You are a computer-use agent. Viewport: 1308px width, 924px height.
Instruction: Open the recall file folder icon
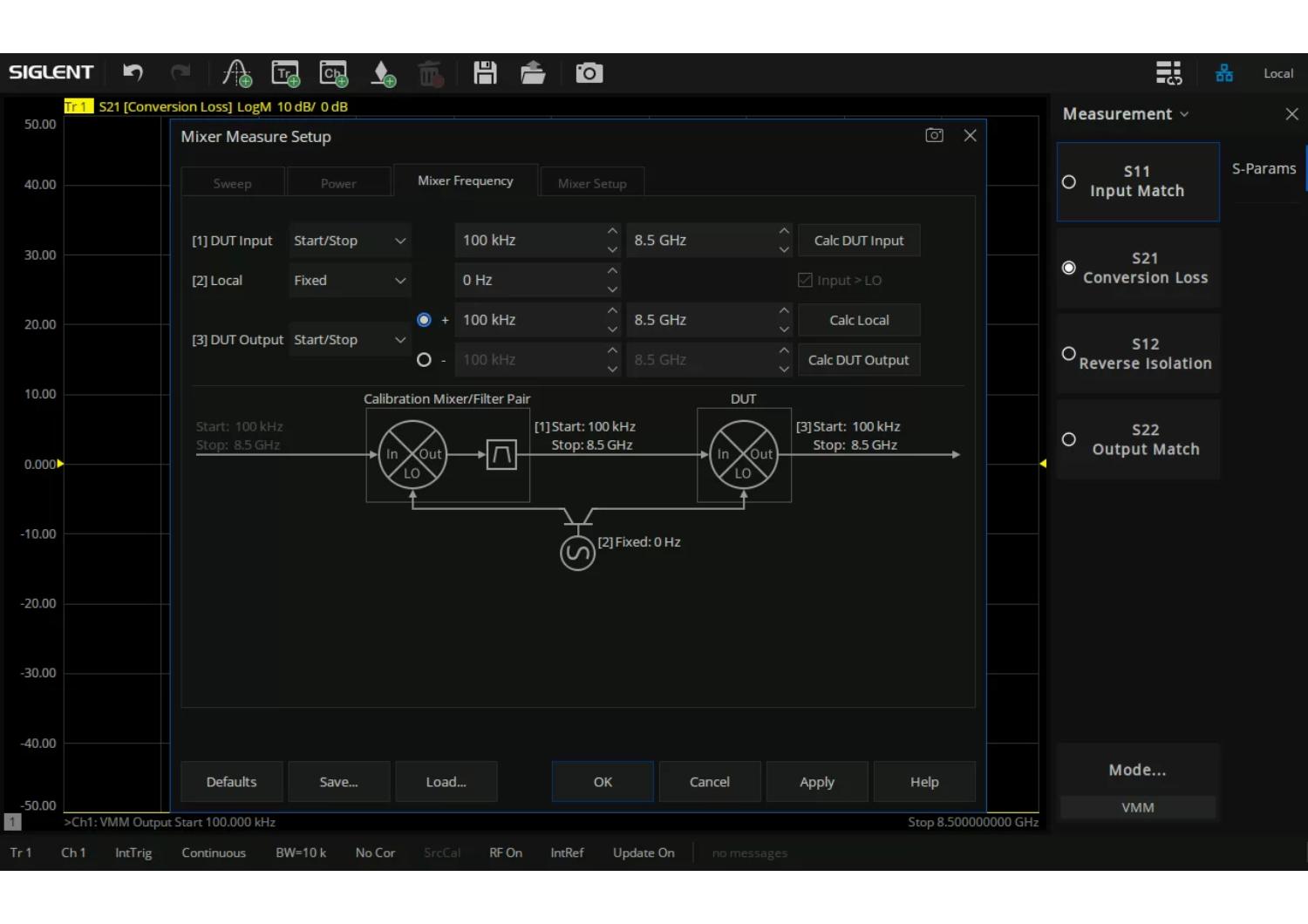coord(533,73)
